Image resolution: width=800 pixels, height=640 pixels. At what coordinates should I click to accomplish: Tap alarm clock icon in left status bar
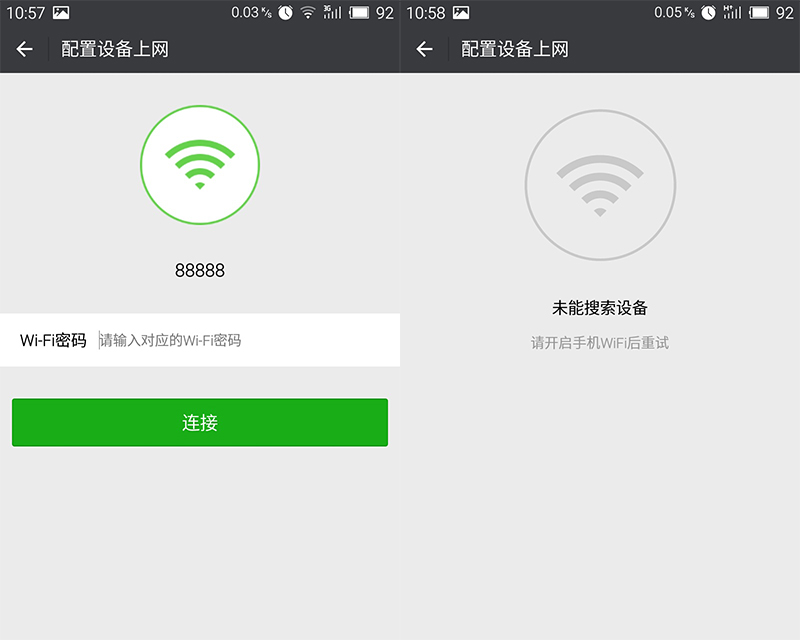point(286,13)
